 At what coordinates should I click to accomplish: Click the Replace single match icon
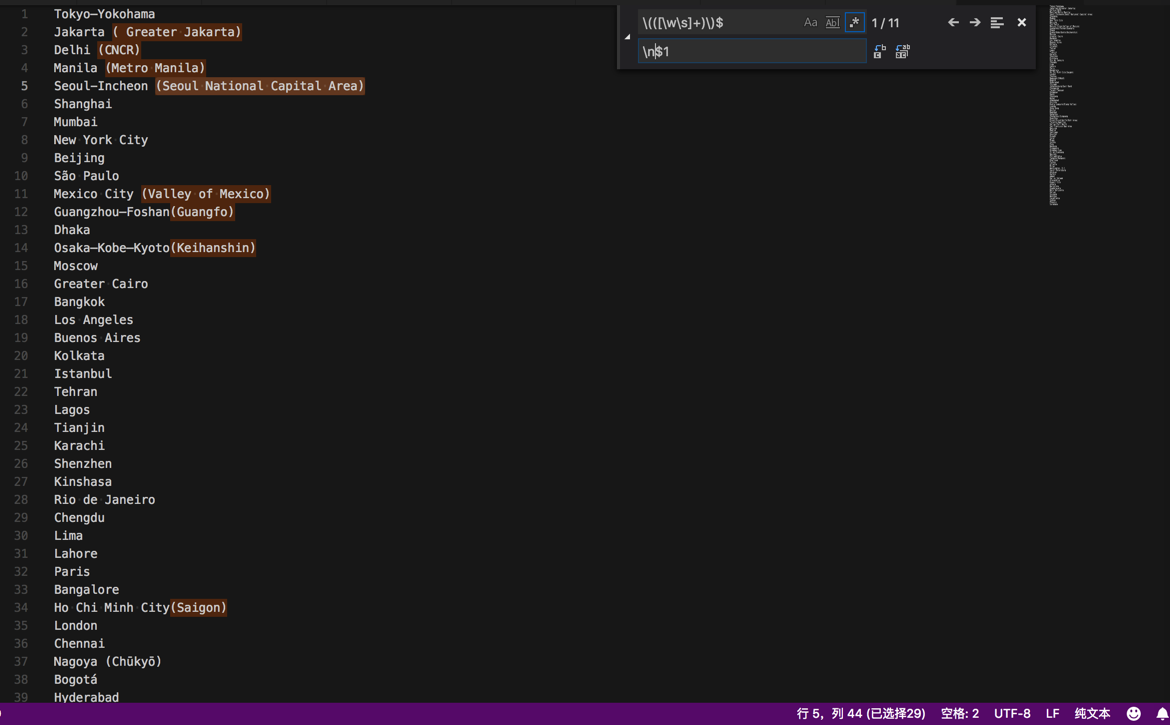tap(880, 51)
